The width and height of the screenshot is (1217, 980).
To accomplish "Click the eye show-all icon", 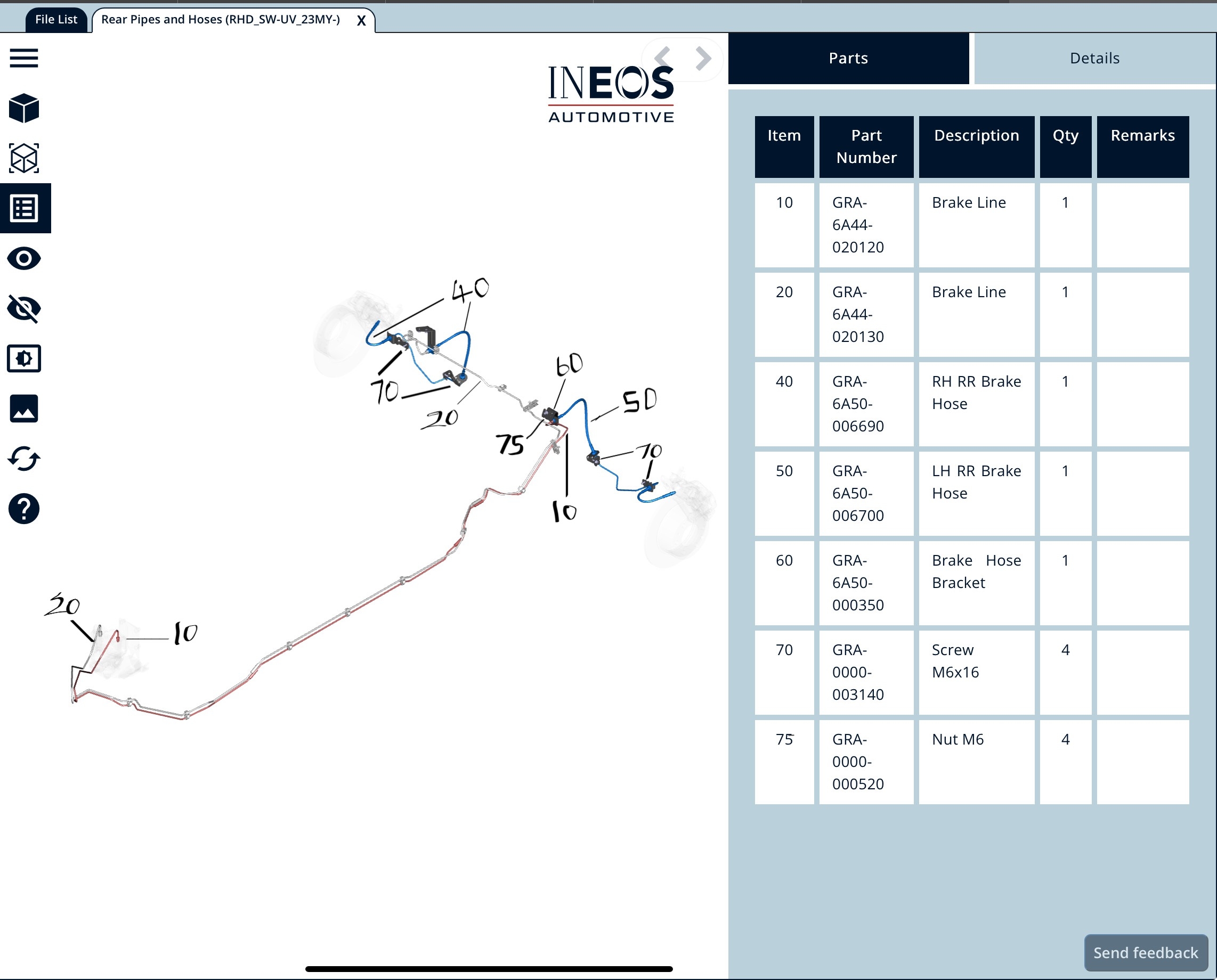I will tap(24, 258).
